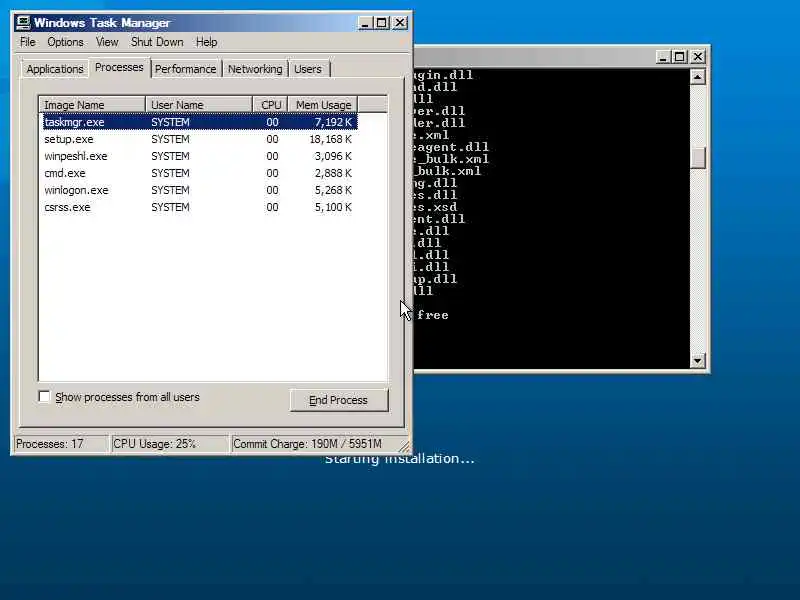
Task: Click the Task Manager title bar icon
Action: (23, 23)
